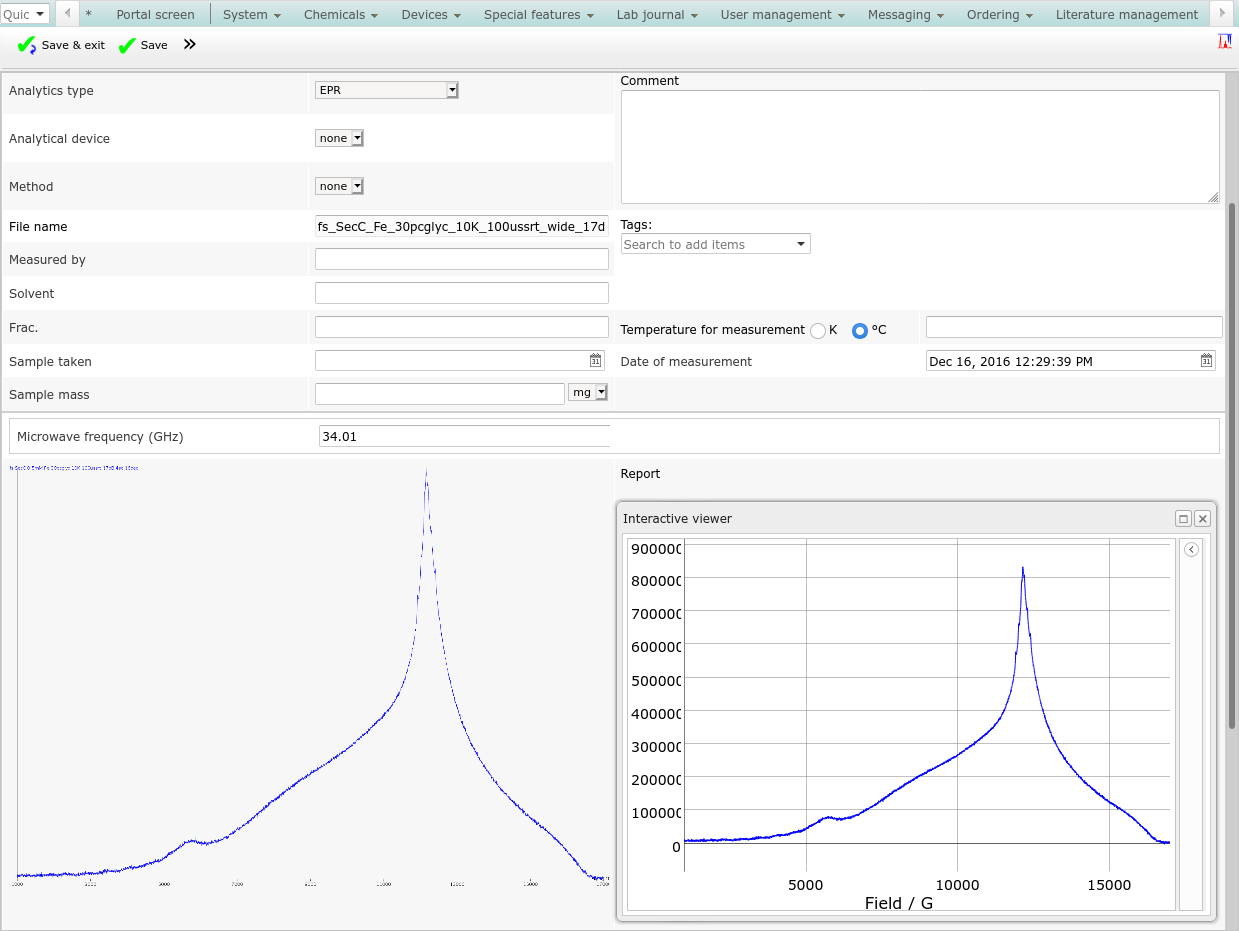Select the °C temperature unit radio button
Screen dimensions: 1239x931
(x=859, y=330)
